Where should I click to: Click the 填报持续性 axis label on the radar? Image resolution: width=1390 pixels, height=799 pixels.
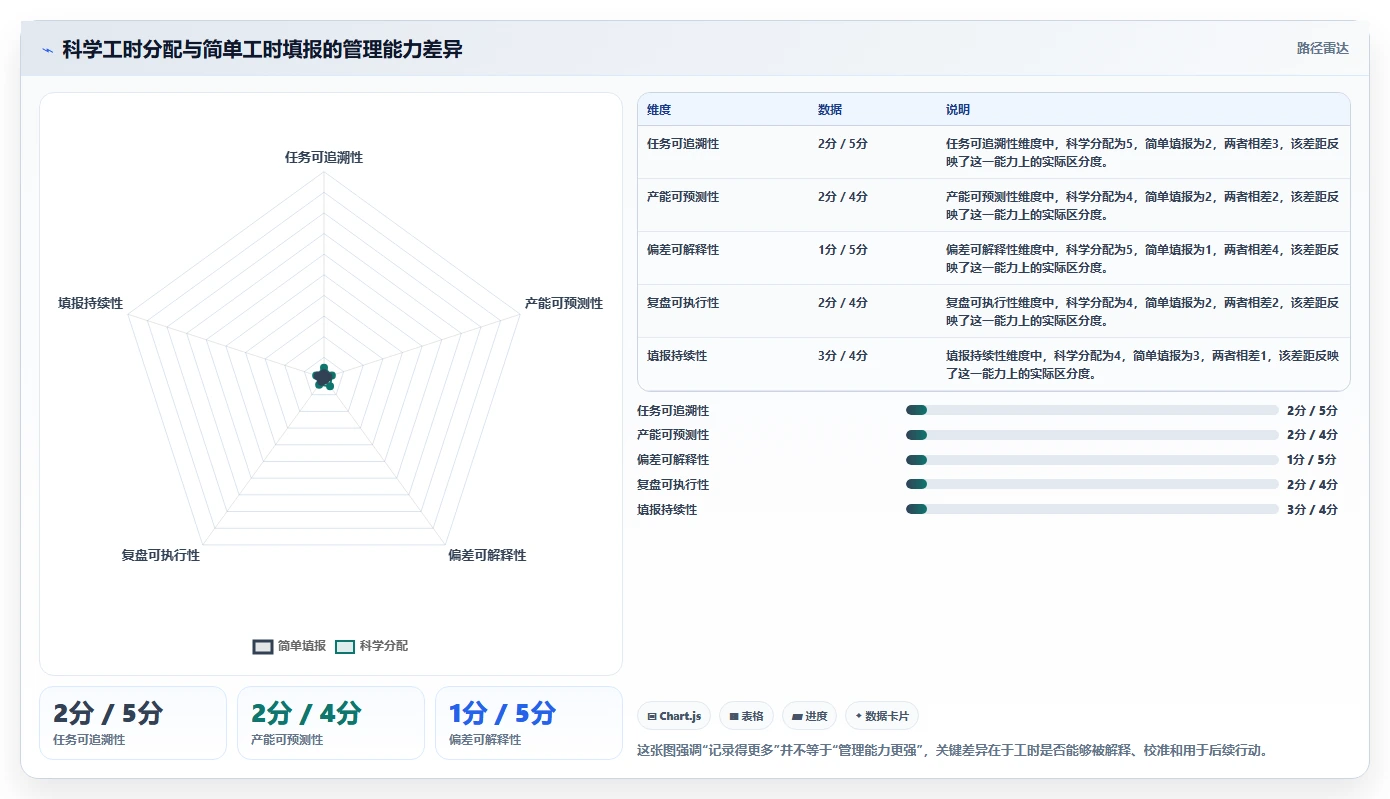click(x=90, y=303)
